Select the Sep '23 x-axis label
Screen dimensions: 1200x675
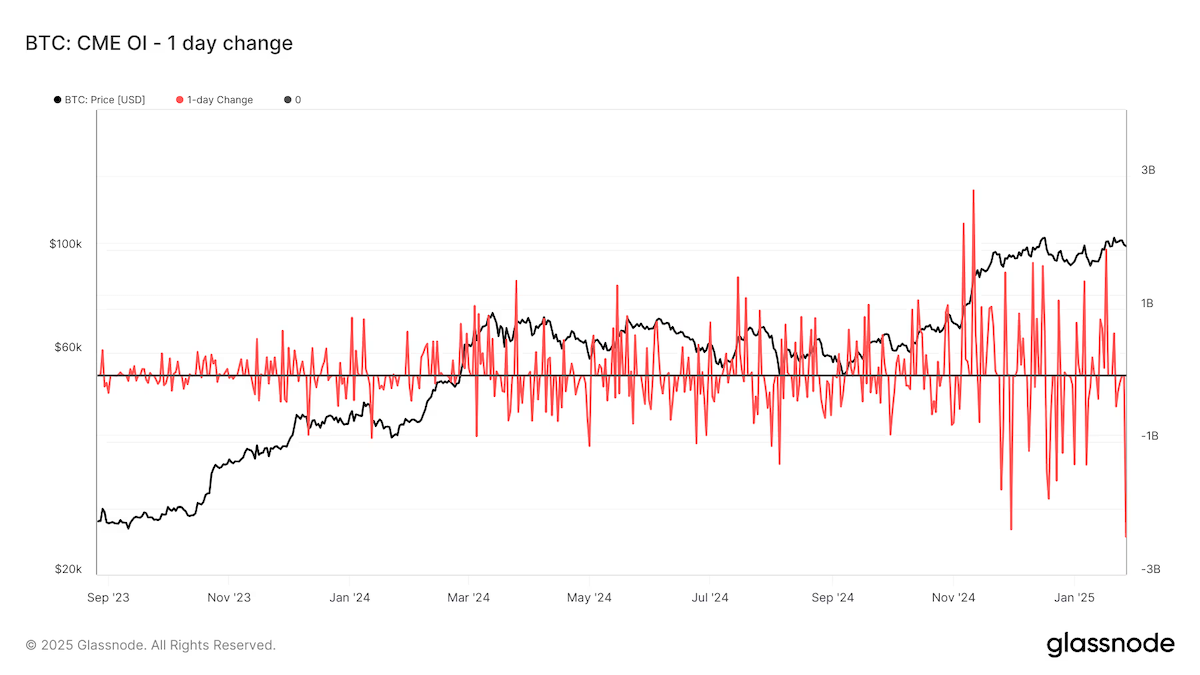108,598
